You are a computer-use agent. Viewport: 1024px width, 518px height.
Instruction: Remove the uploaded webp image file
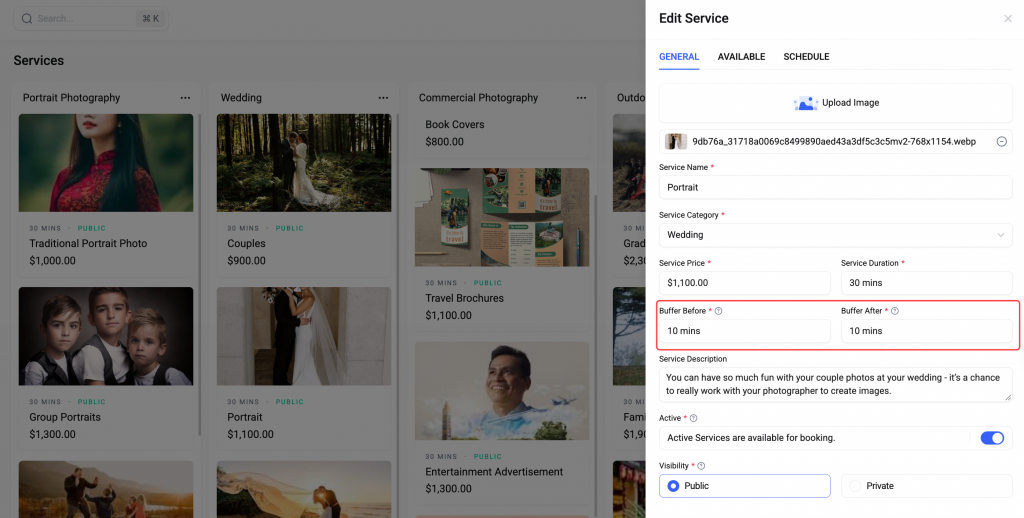[1001, 142]
